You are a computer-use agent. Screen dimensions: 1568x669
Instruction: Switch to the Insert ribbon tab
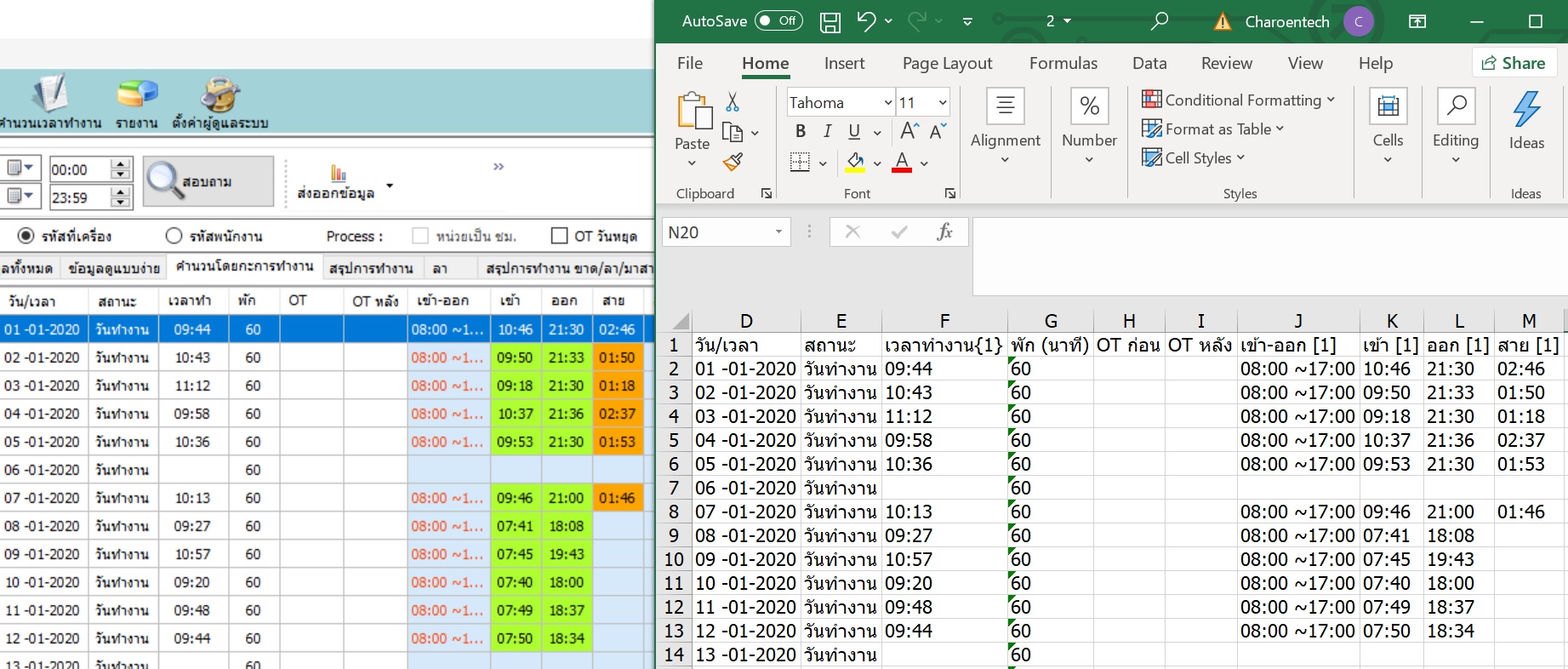844,63
